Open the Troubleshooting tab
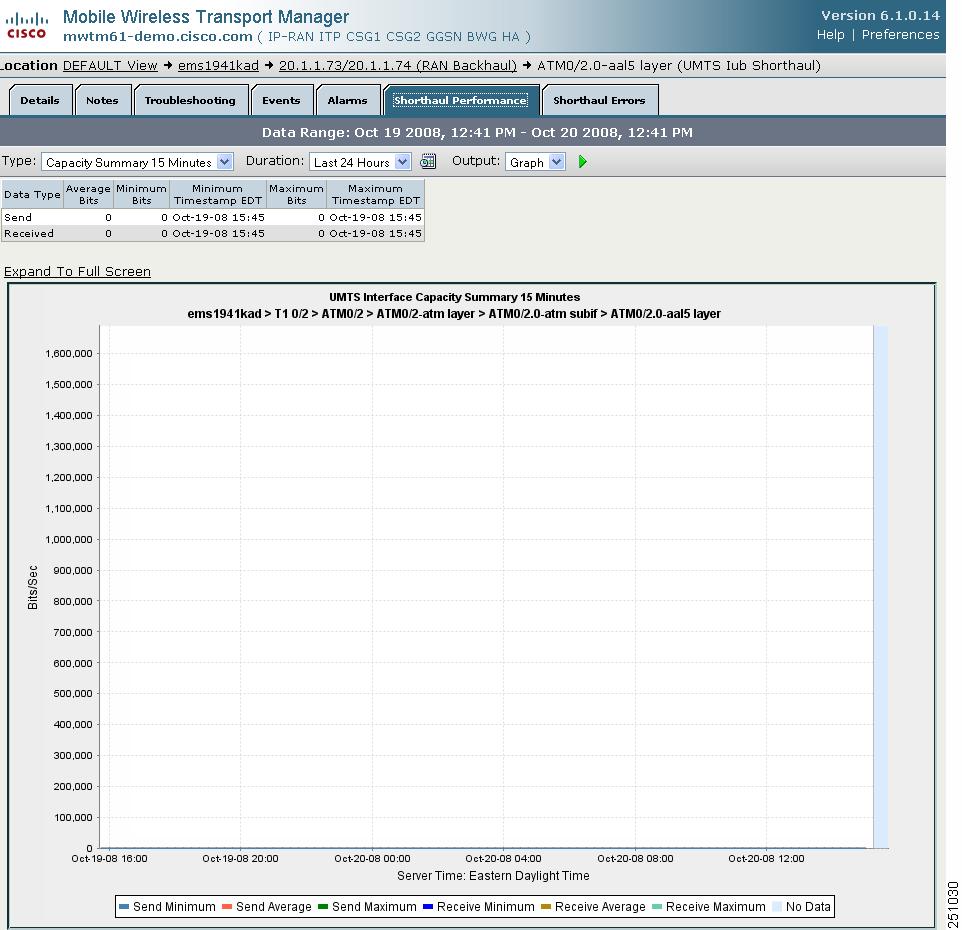 pyautogui.click(x=190, y=100)
